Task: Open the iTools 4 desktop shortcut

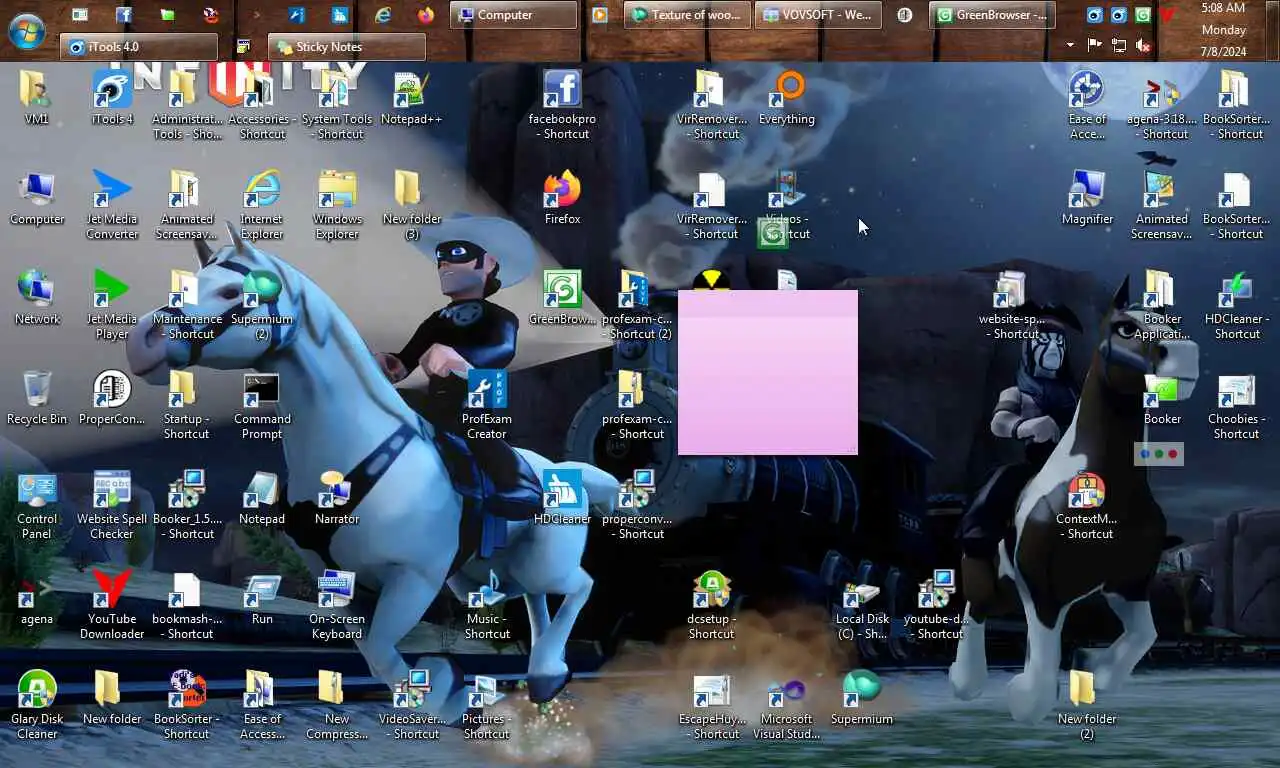Action: click(x=112, y=98)
